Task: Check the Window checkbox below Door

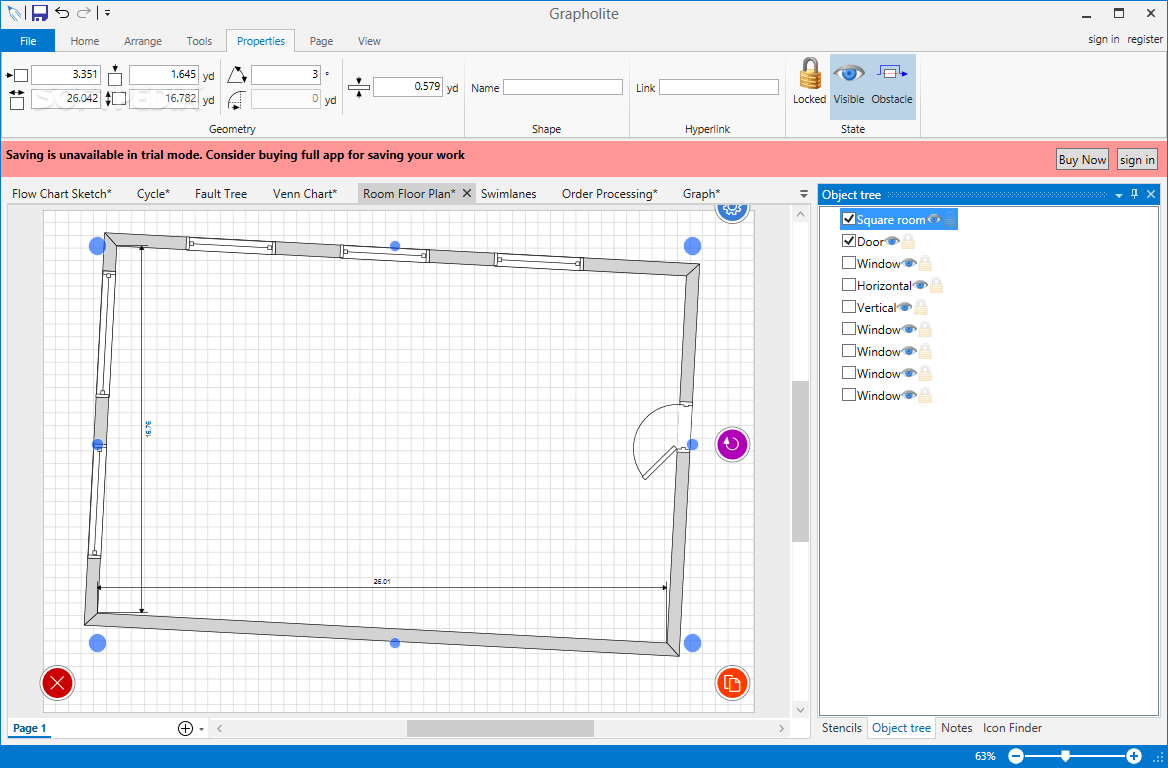Action: (x=848, y=262)
